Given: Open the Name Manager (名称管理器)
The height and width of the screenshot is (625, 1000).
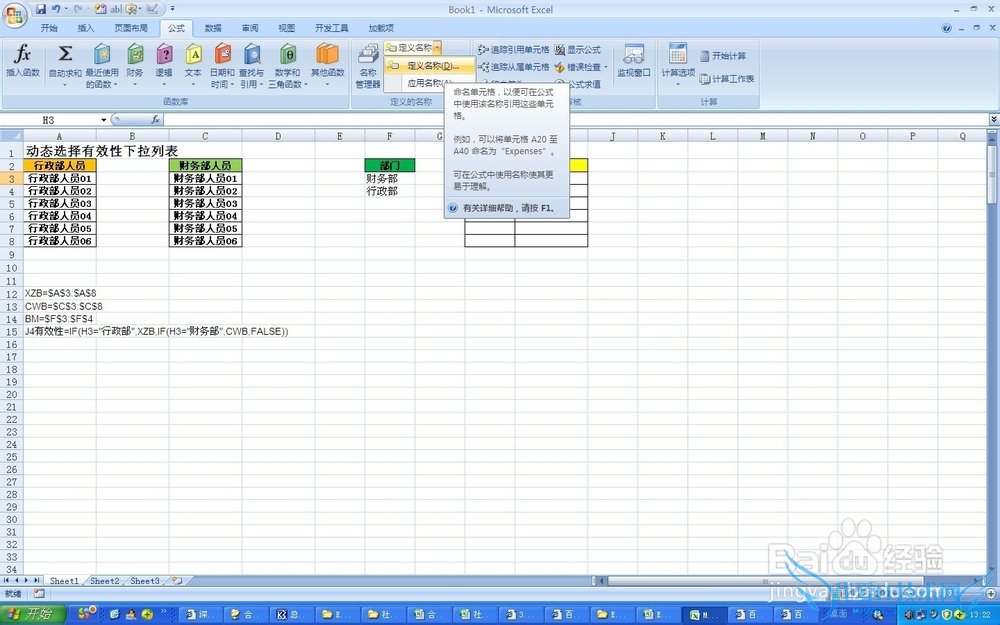Looking at the screenshot, I should tap(368, 66).
